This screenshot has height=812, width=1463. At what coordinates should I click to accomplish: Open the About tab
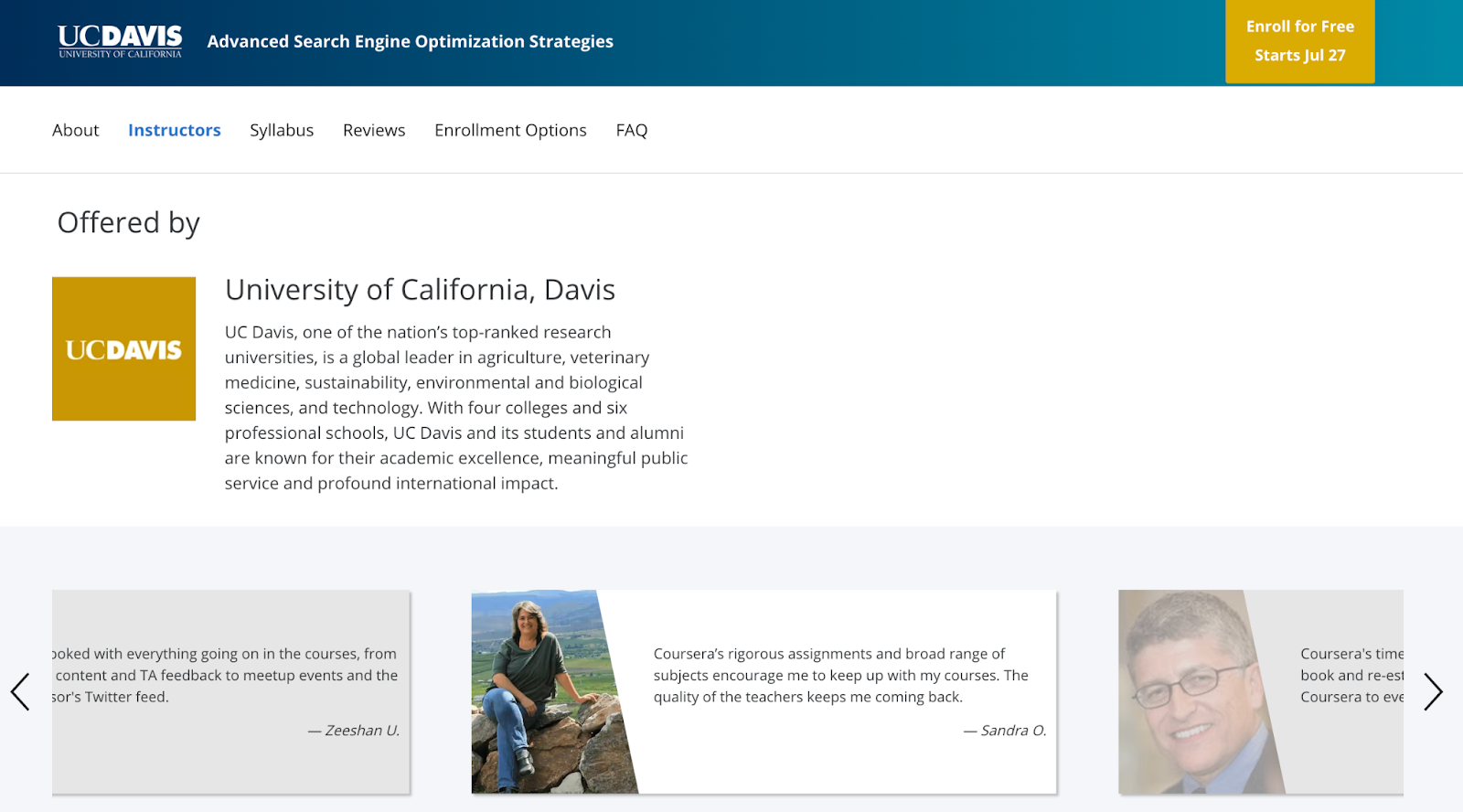click(75, 130)
